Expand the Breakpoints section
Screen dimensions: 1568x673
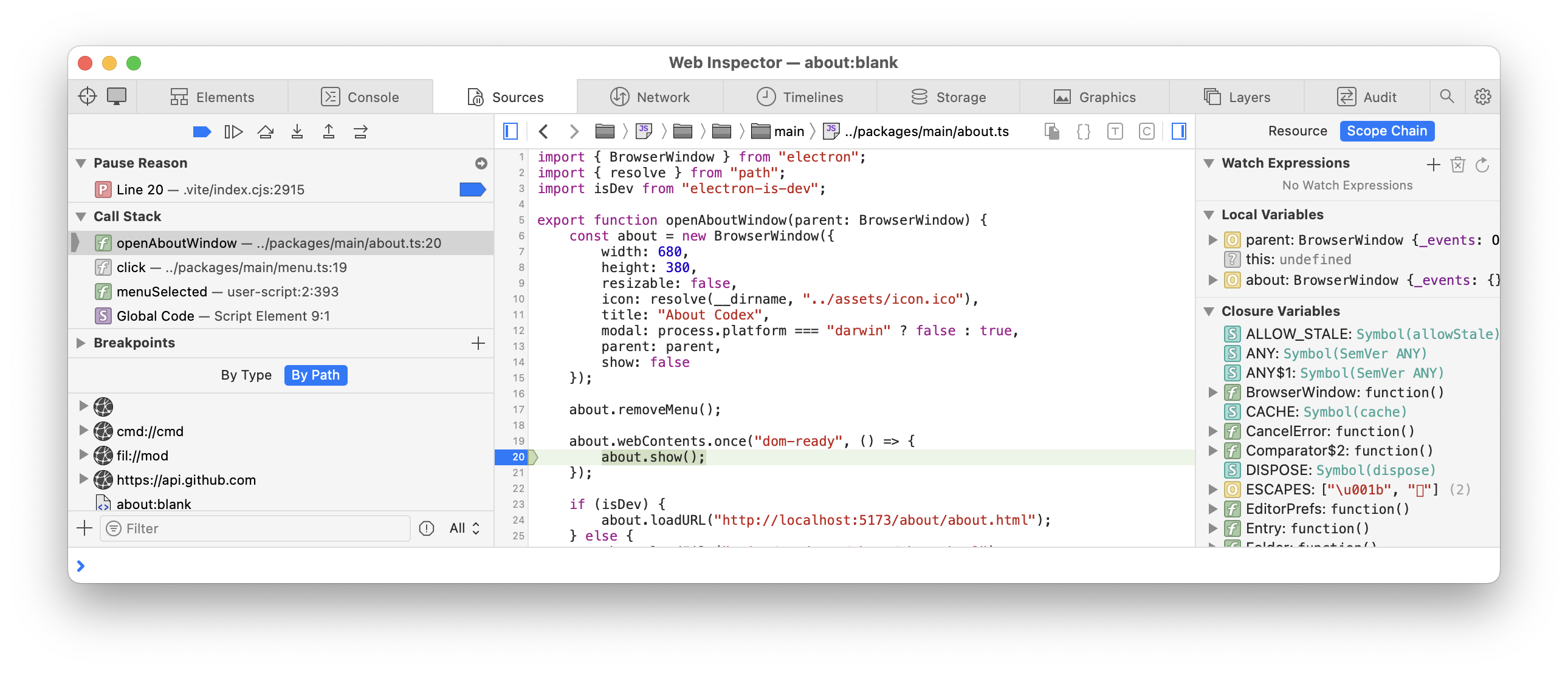81,343
